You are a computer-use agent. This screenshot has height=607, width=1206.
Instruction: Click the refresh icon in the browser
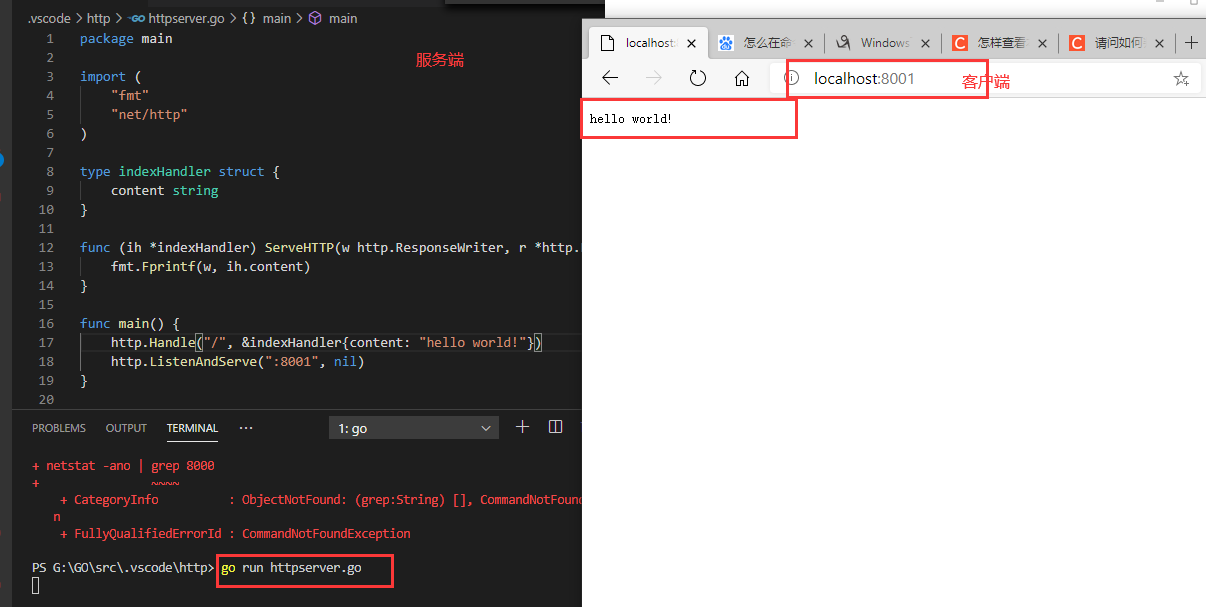coord(697,77)
